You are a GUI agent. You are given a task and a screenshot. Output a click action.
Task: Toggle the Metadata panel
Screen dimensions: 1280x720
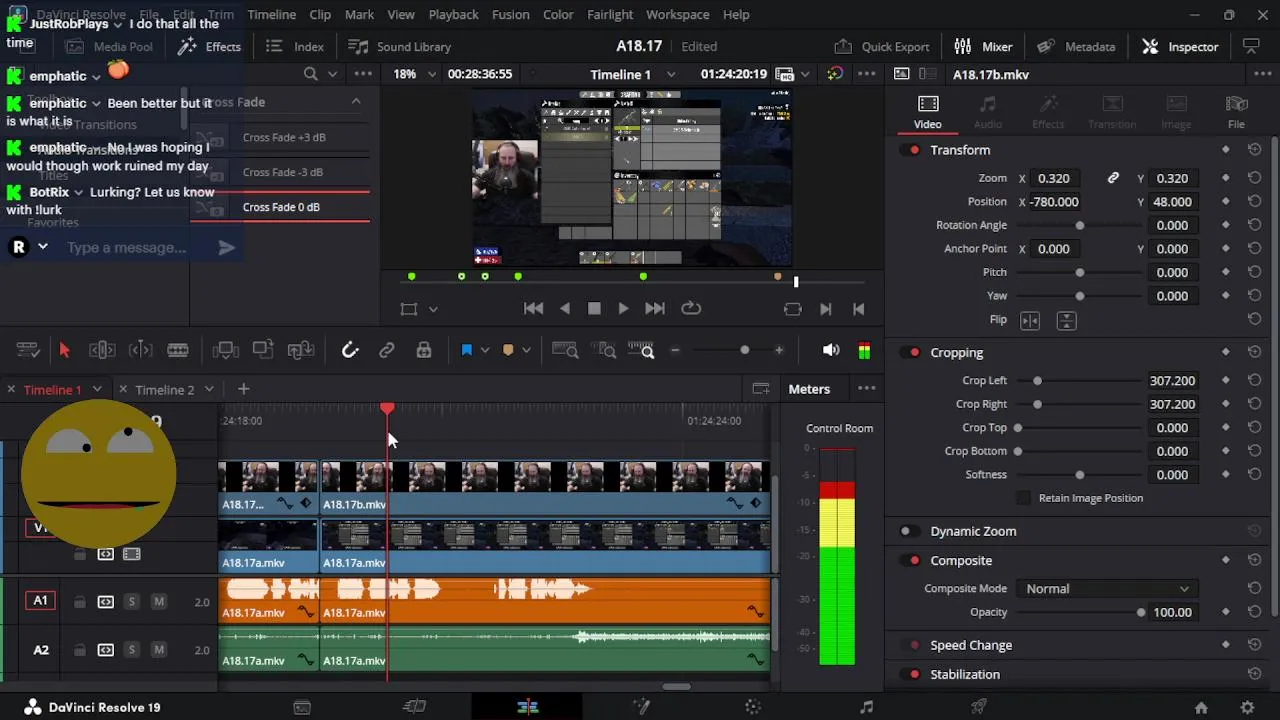click(1076, 46)
